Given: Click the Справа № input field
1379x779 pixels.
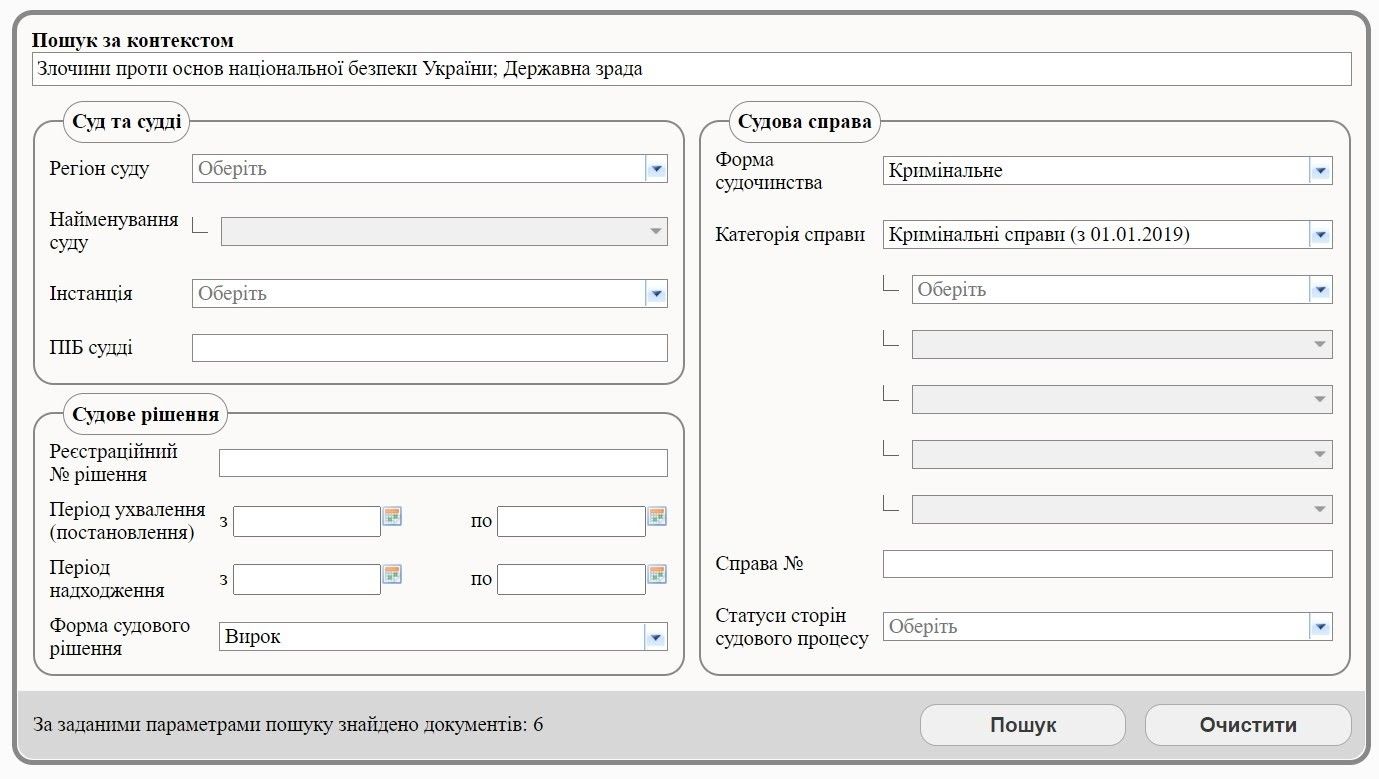Looking at the screenshot, I should (x=1107, y=564).
